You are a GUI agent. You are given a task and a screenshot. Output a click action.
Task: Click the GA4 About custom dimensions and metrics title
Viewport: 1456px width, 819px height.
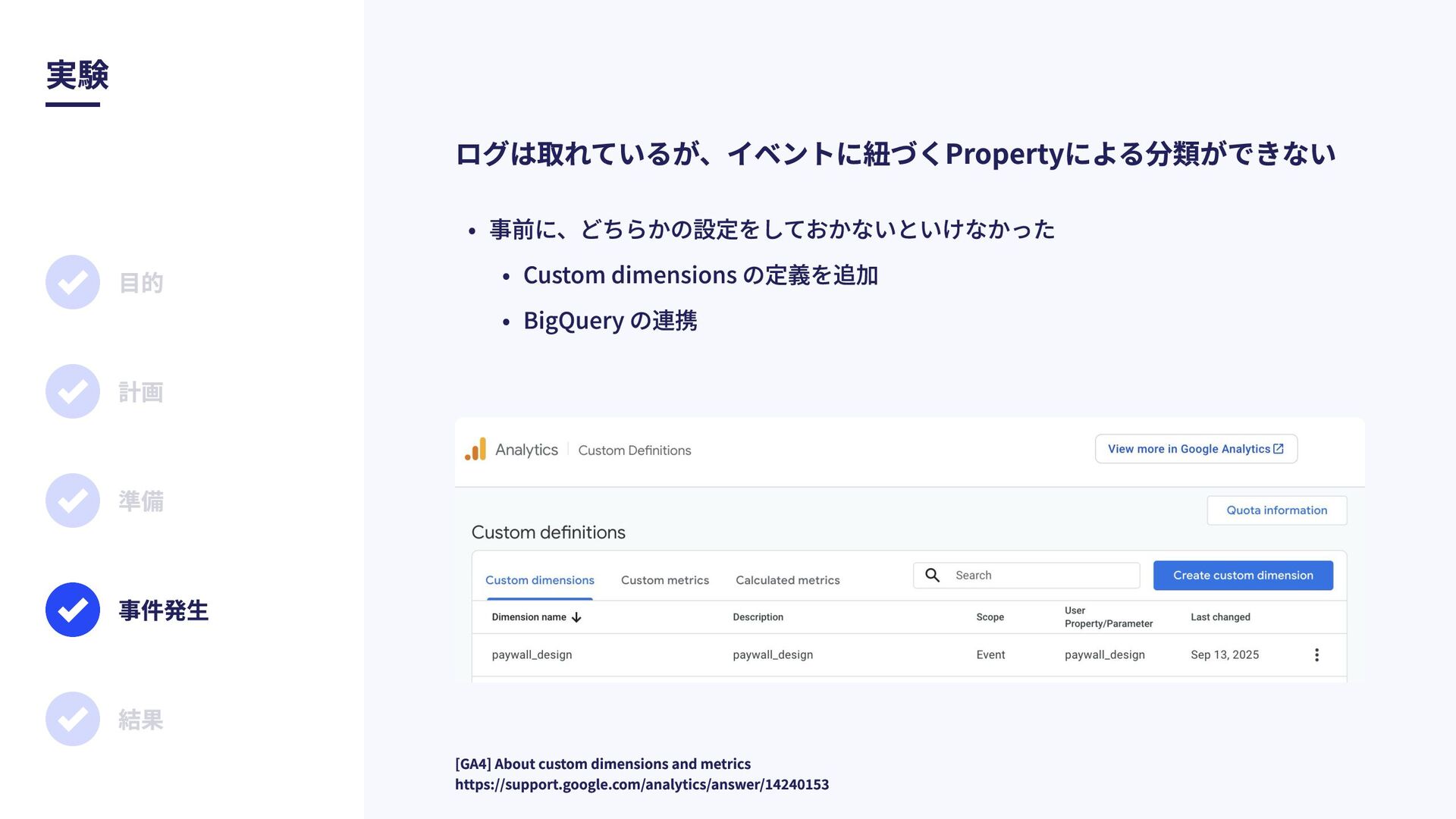point(603,764)
